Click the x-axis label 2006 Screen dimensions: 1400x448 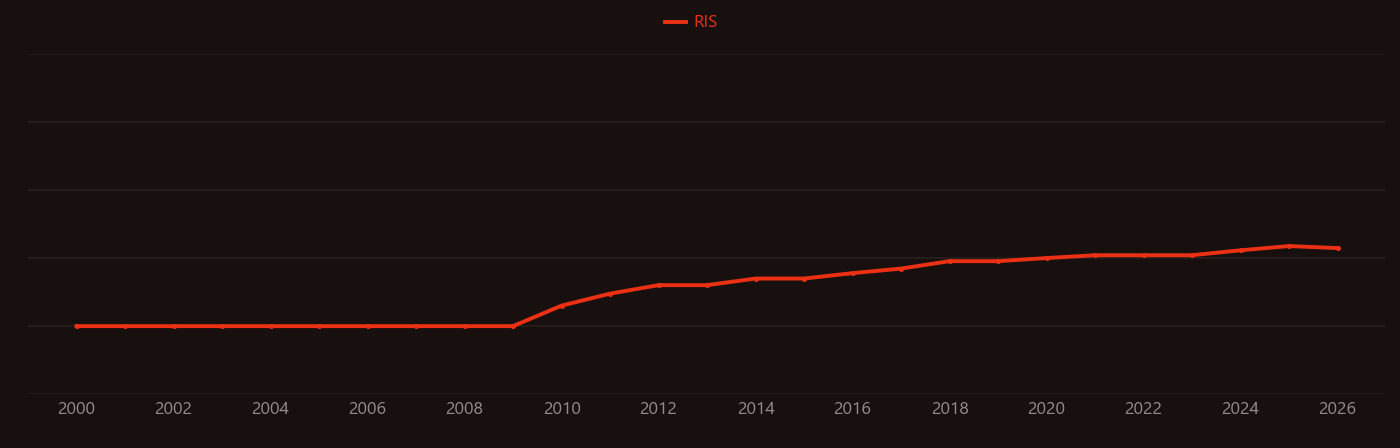[368, 409]
